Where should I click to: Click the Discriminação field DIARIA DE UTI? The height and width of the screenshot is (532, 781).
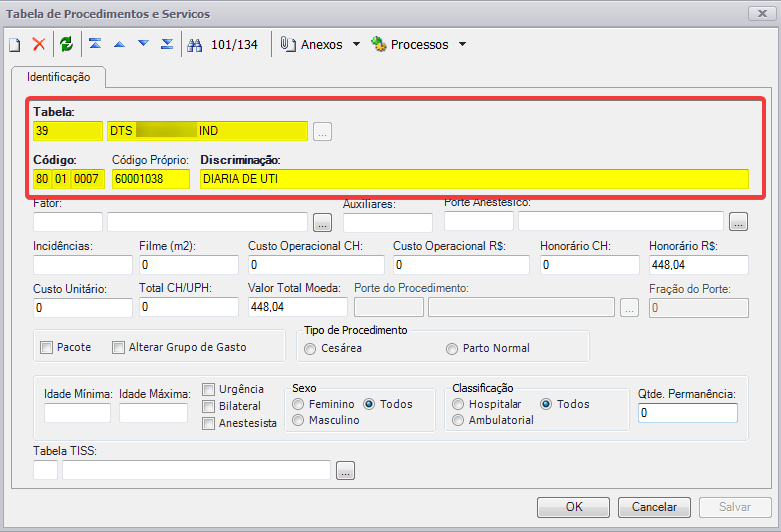click(474, 179)
